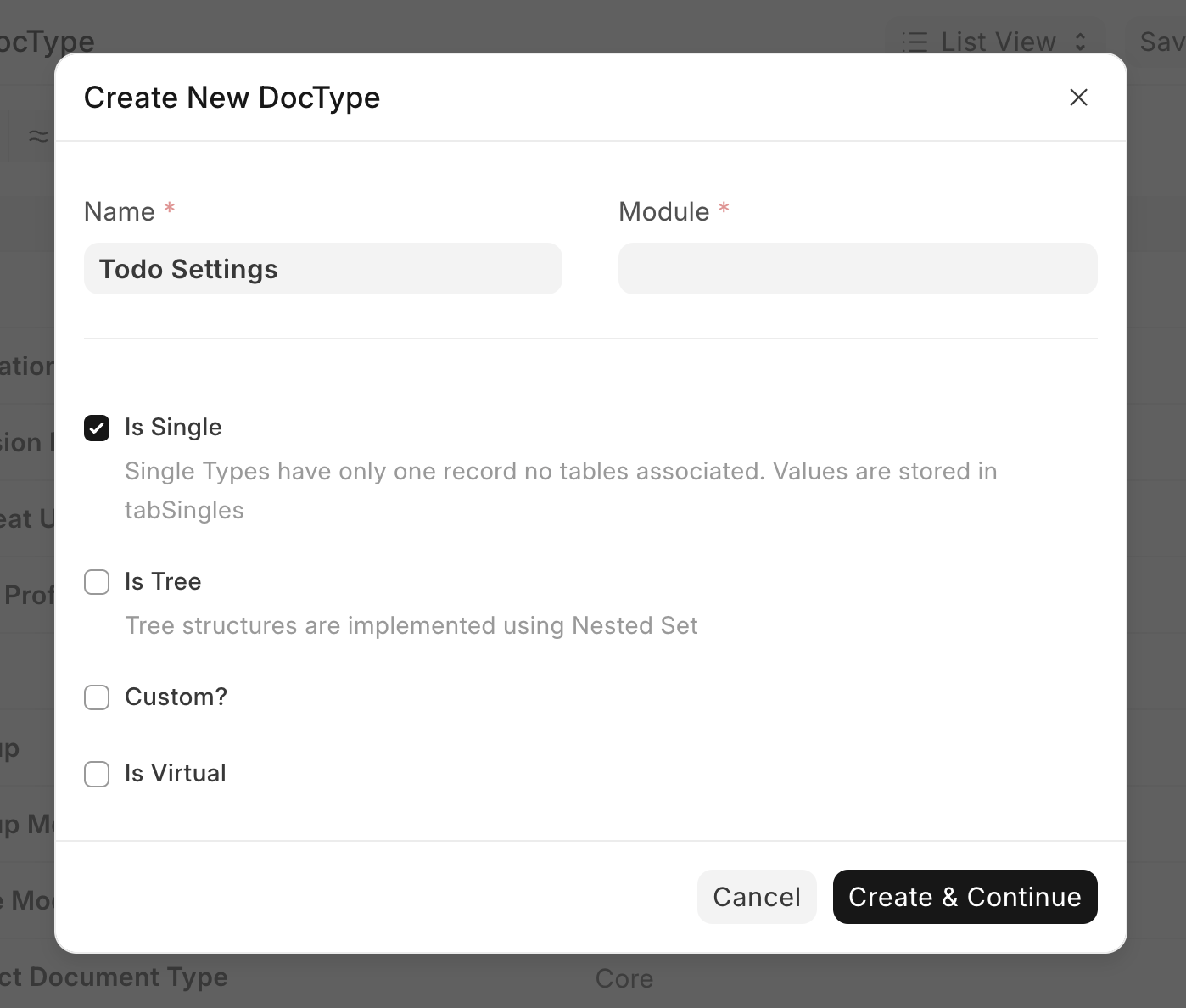Screen dimensions: 1186x1008
Task: Click the Name field label
Action: point(120,212)
